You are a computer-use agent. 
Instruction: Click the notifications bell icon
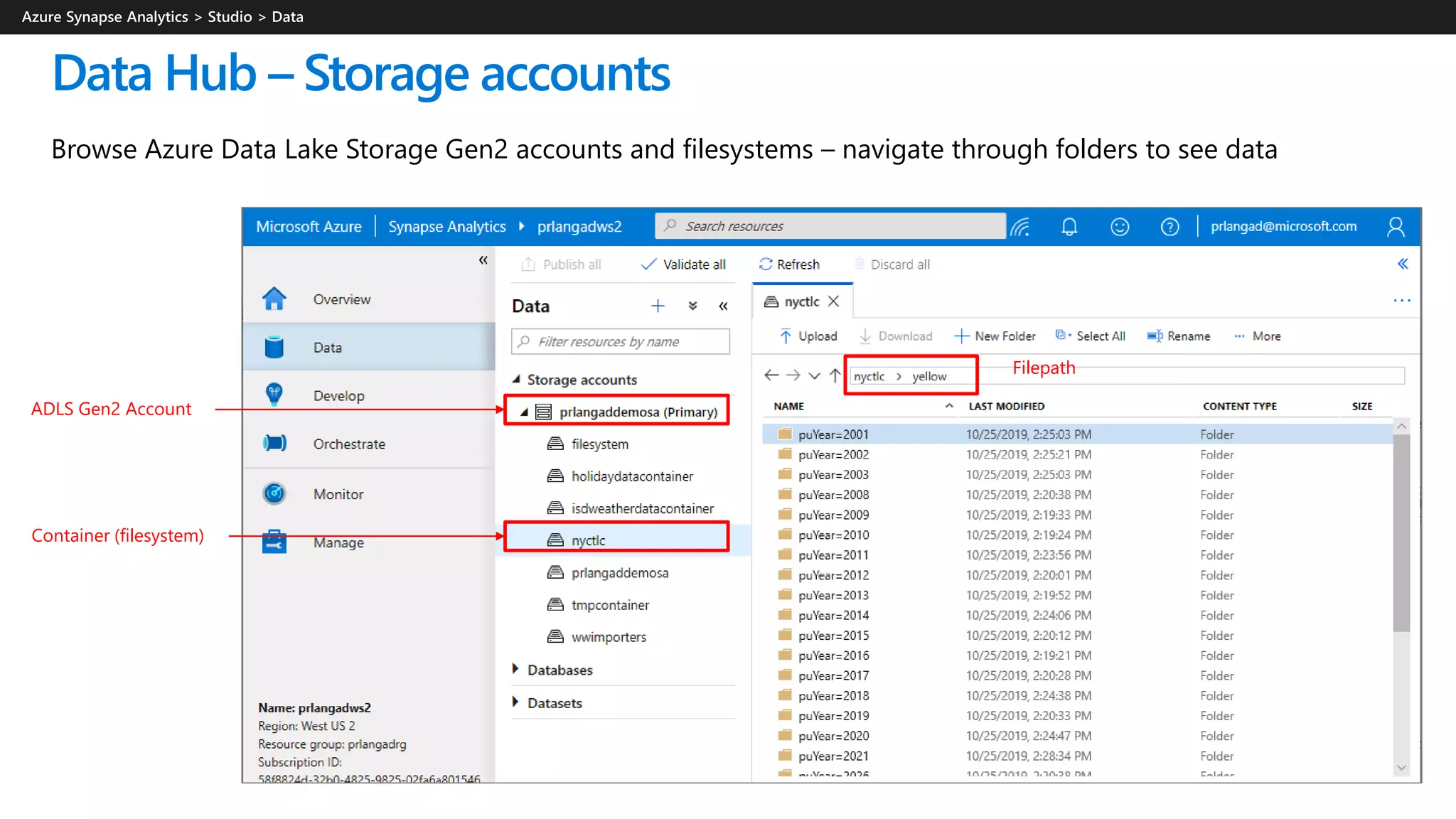pos(1069,227)
